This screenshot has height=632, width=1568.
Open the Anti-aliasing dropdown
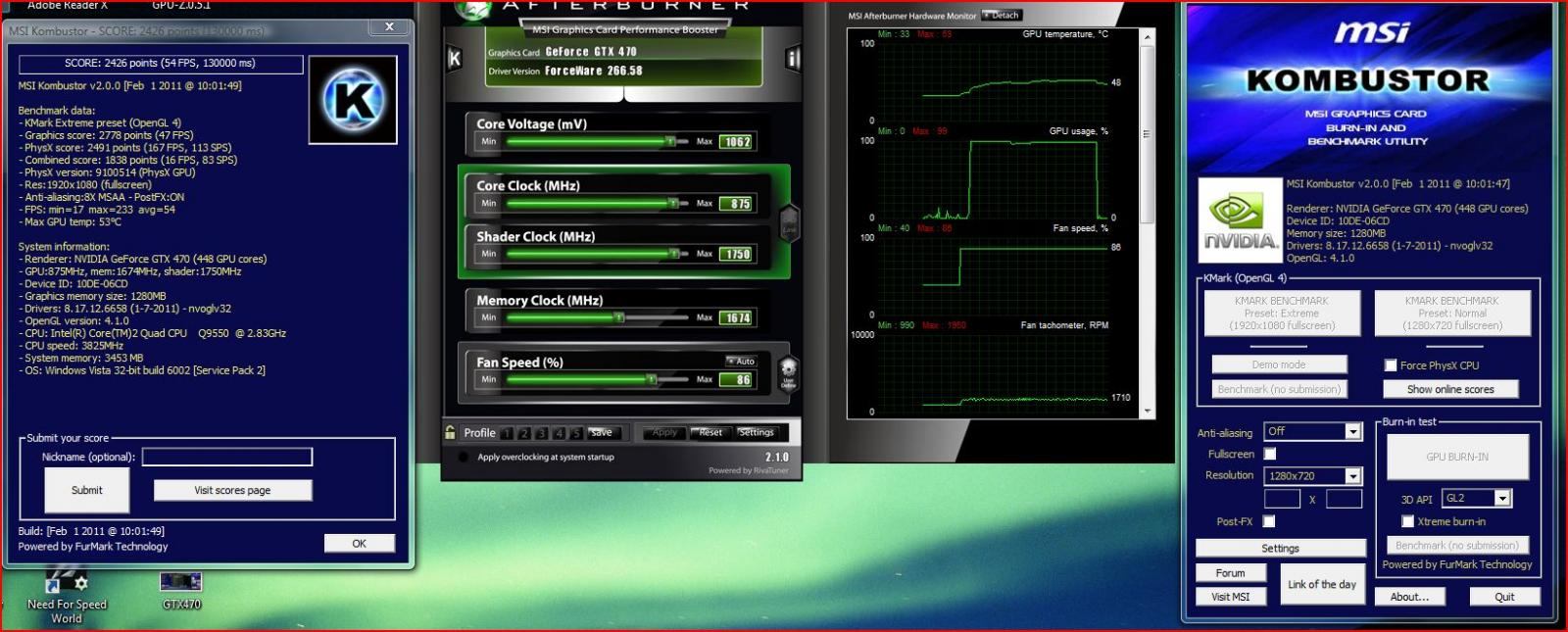(x=1313, y=431)
